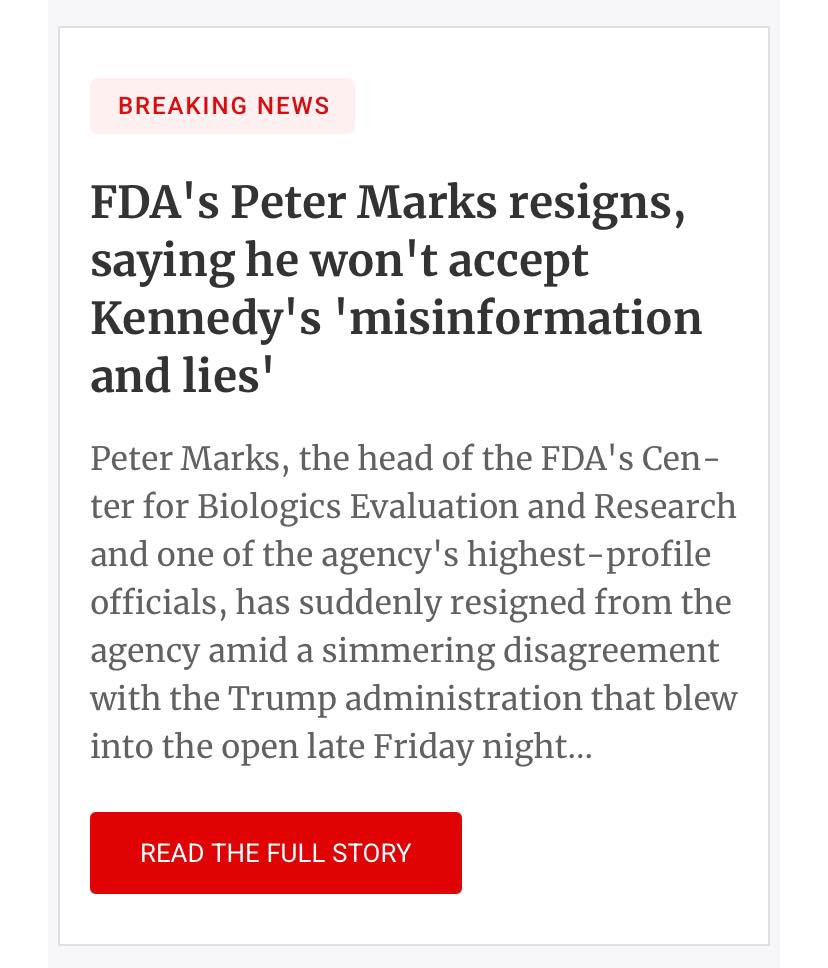
Task: Open the Peter Marks resignation headline
Action: point(395,290)
